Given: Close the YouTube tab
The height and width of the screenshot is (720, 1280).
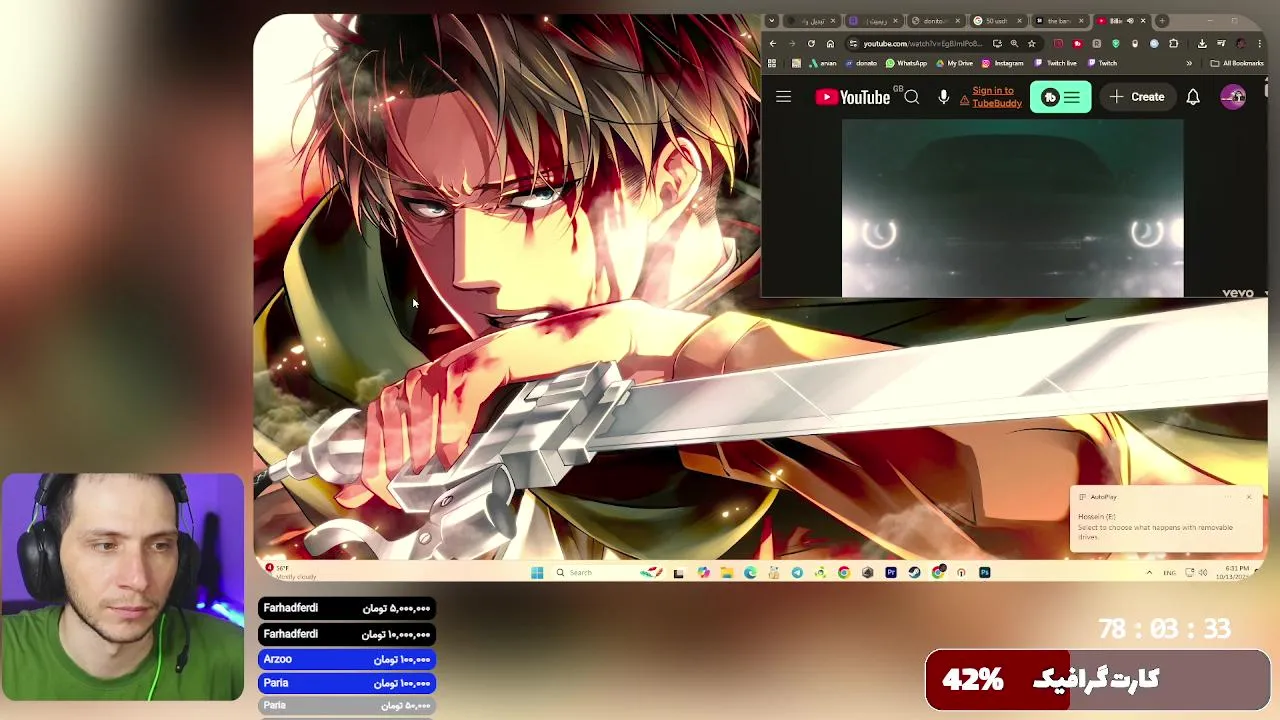Looking at the screenshot, I should point(1143,21).
